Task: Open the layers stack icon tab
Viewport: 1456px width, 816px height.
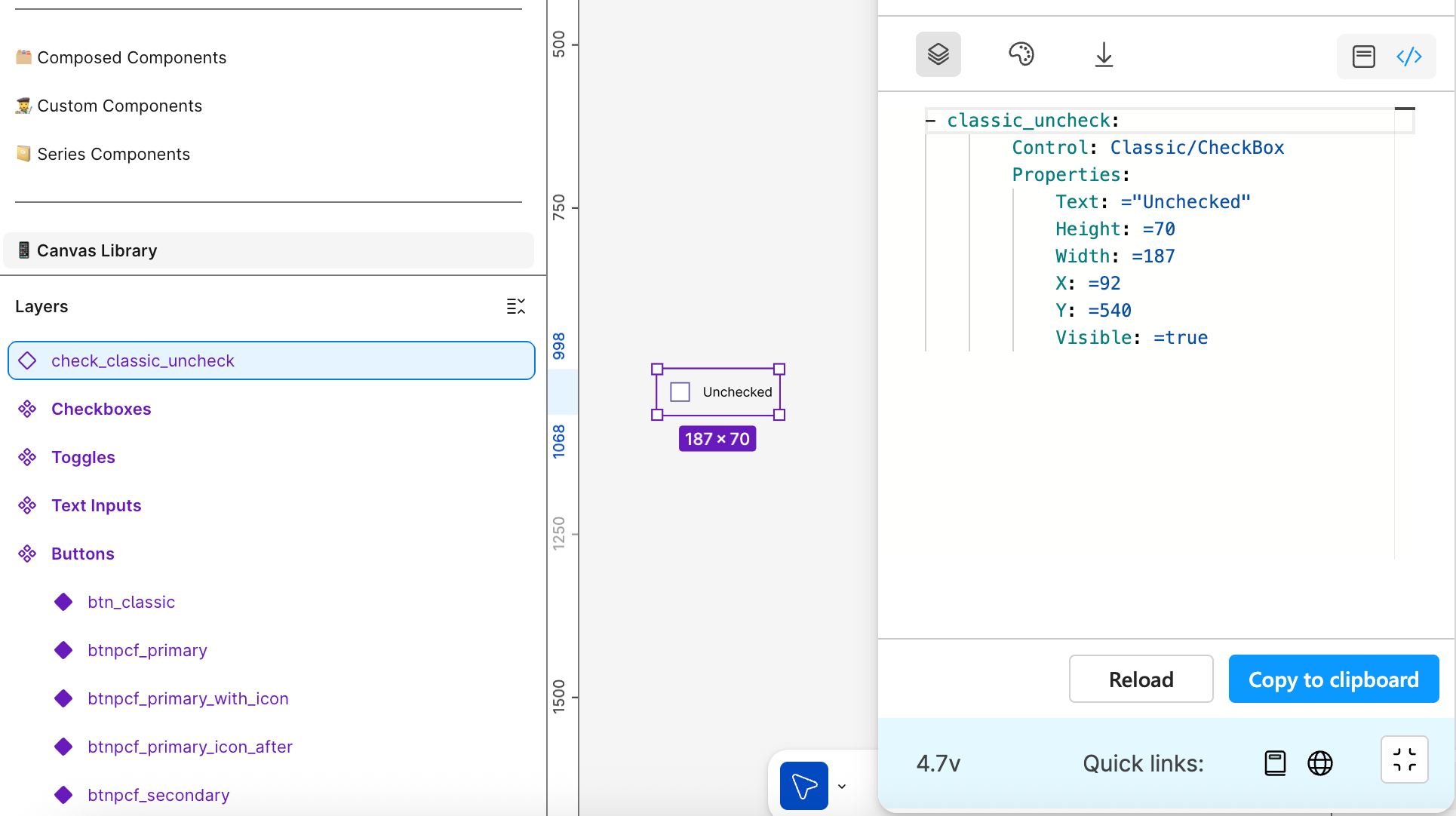Action: [x=938, y=54]
